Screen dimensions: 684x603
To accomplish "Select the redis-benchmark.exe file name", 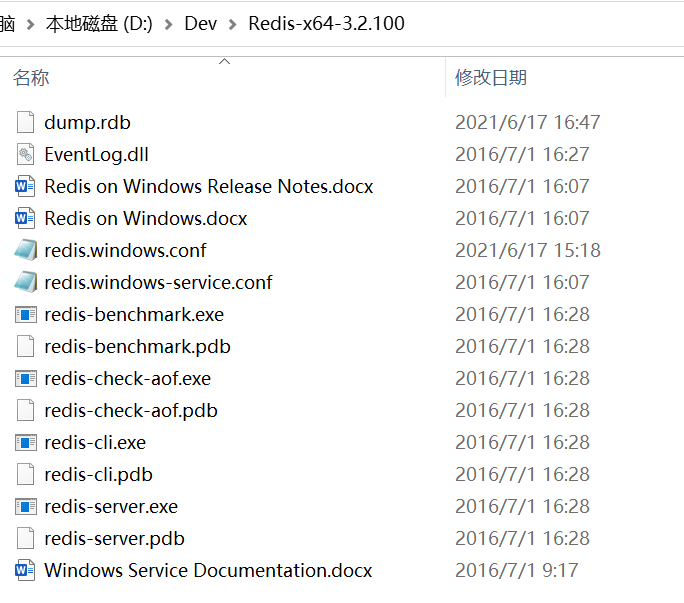I will click(x=134, y=315).
